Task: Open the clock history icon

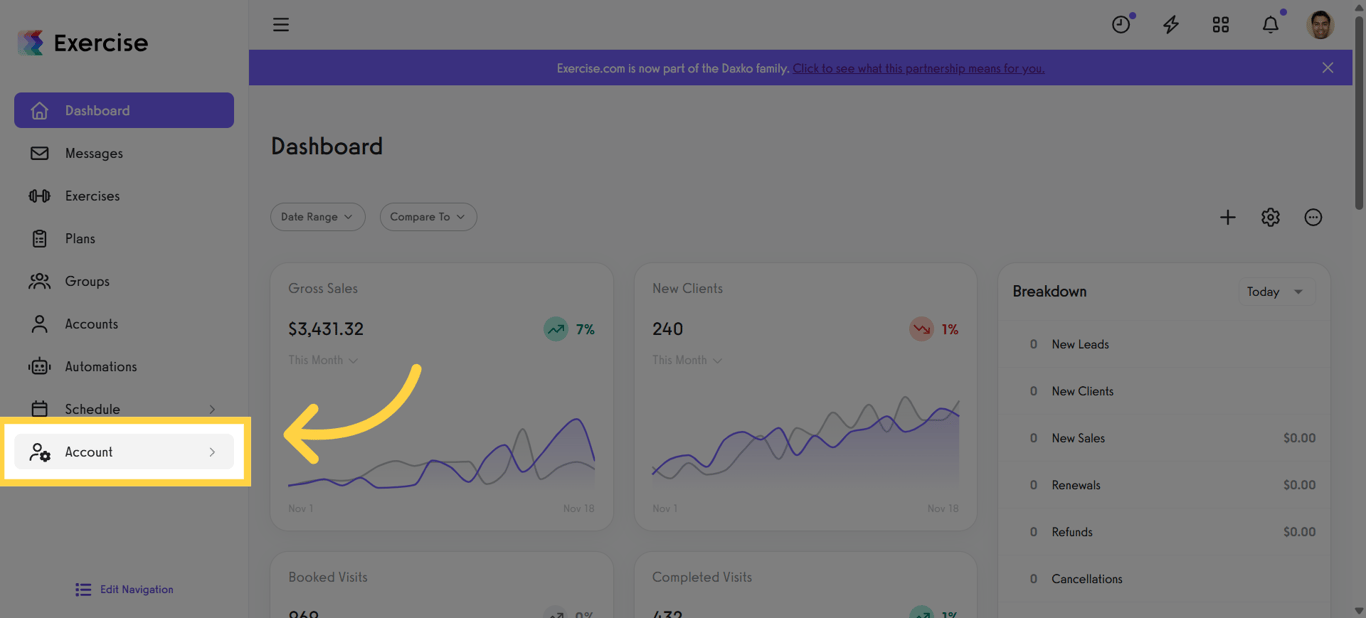Action: [1121, 25]
